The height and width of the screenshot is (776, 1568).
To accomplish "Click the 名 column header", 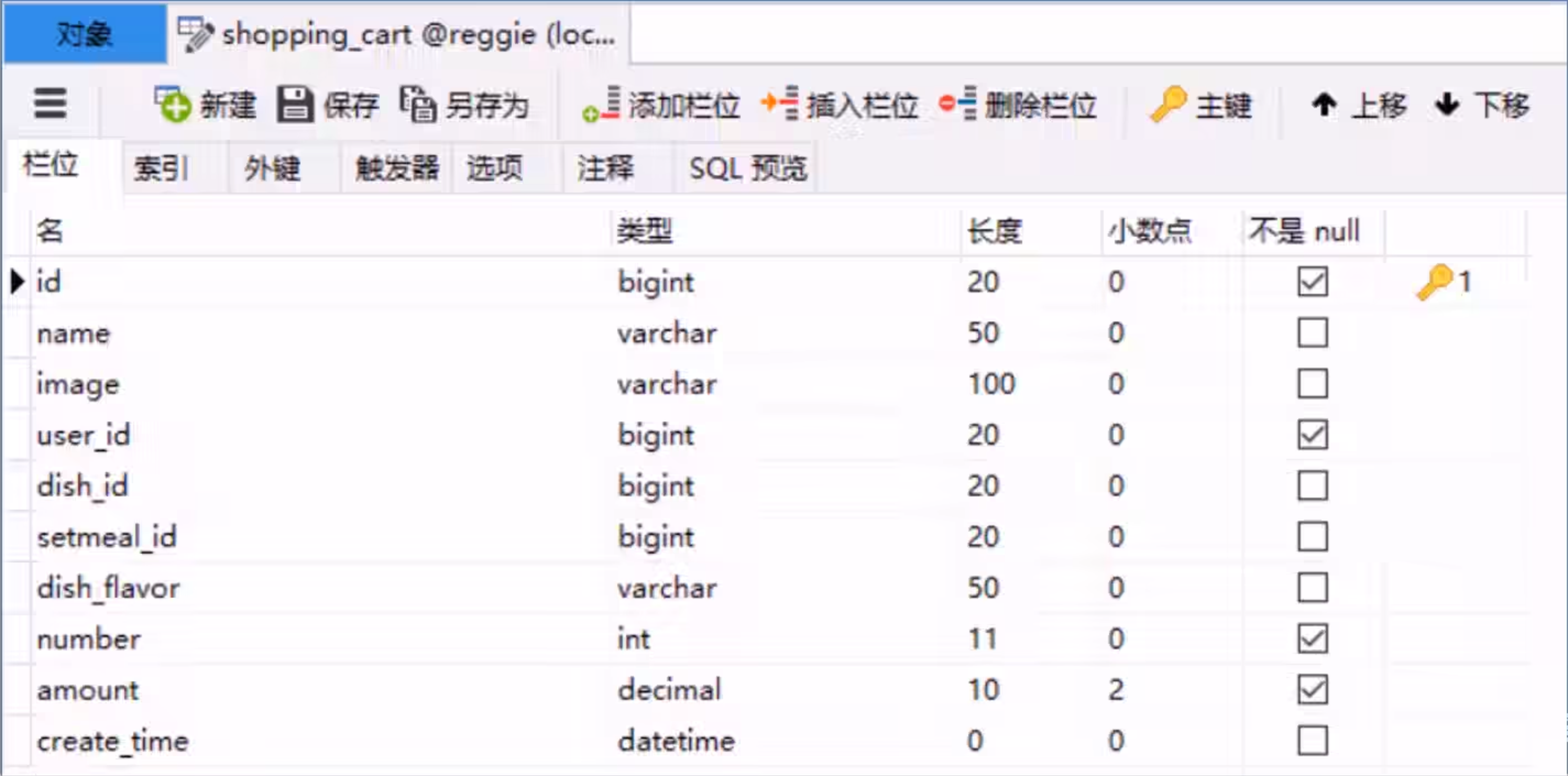I will click(x=320, y=231).
